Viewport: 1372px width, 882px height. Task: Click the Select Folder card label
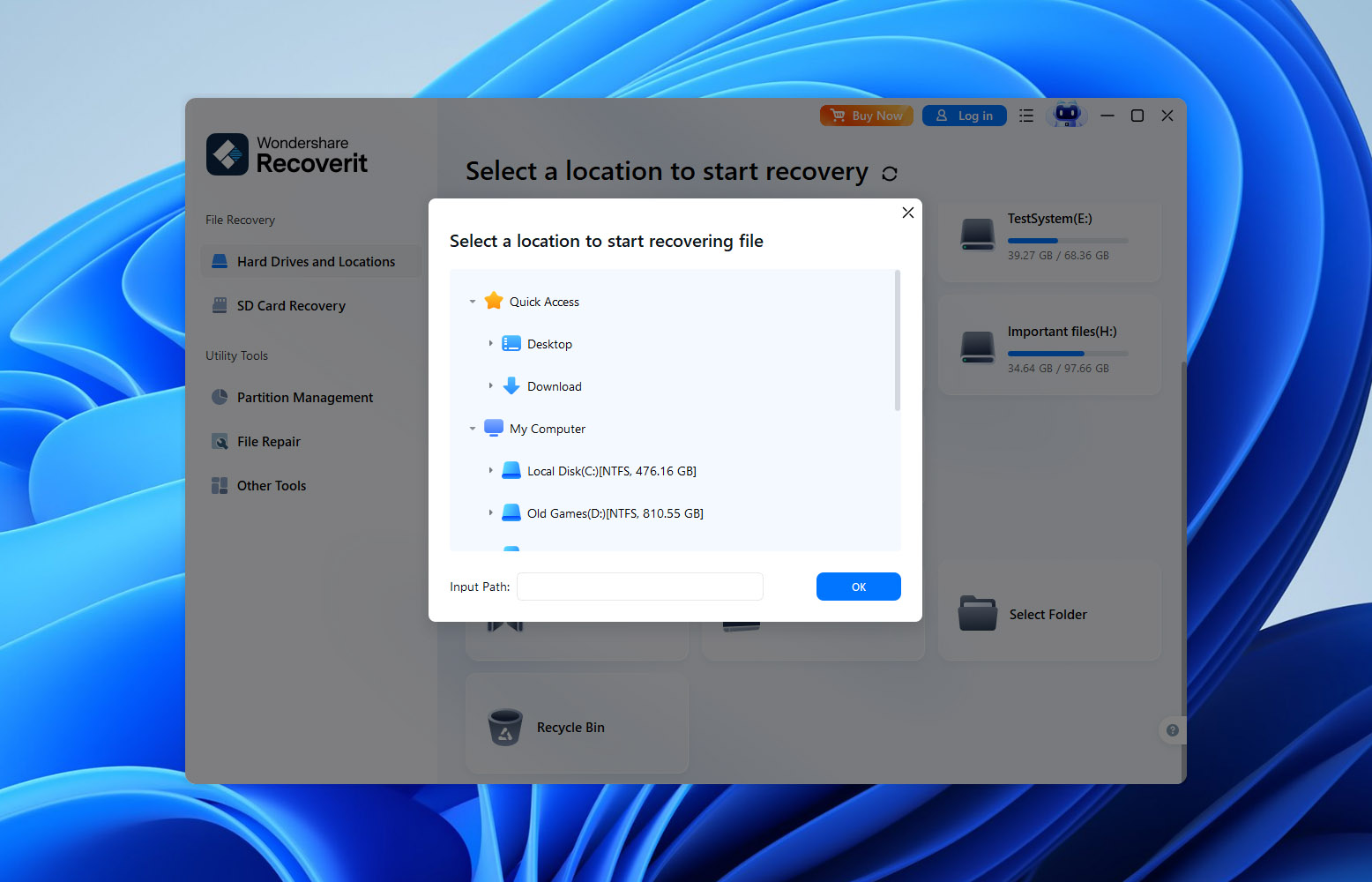tap(1048, 614)
